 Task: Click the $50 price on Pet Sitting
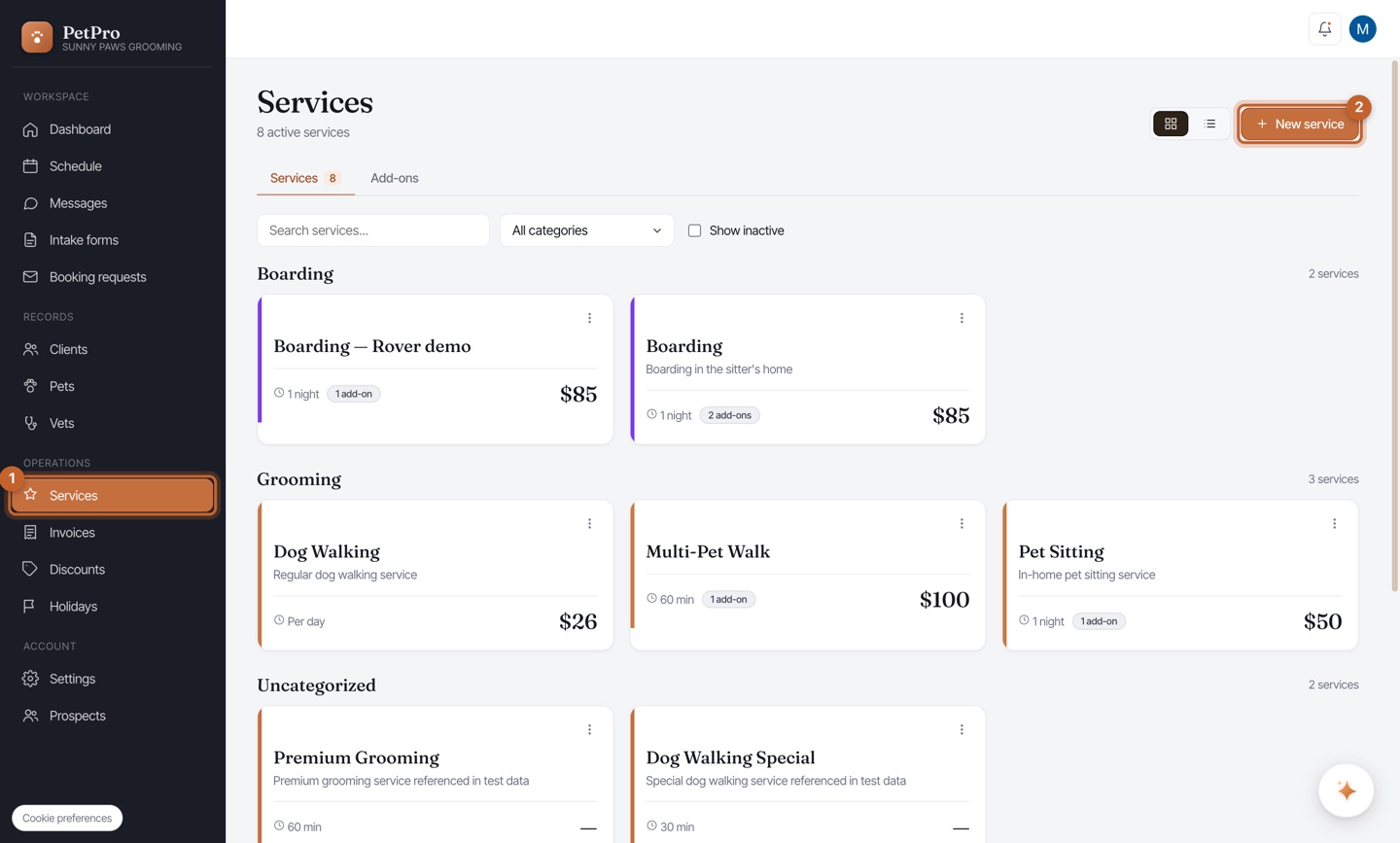pos(1322,621)
